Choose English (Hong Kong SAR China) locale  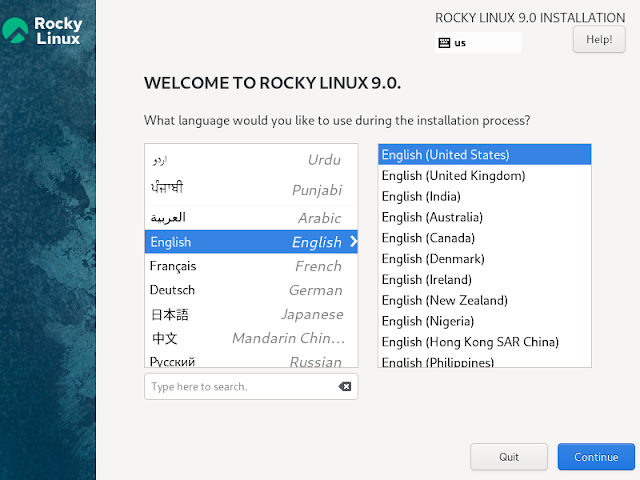(x=484, y=342)
